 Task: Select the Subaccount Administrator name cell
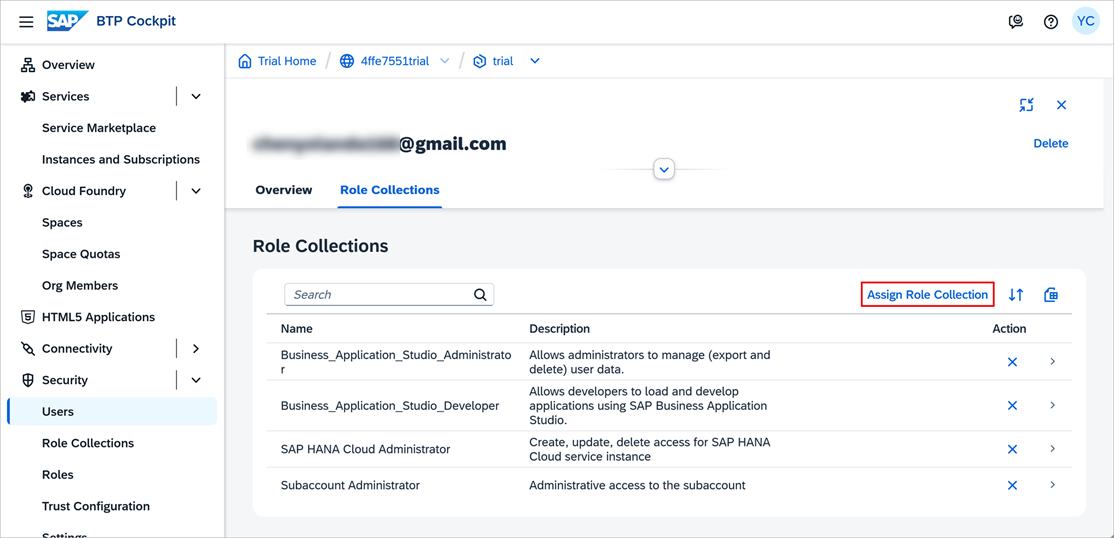pos(350,485)
